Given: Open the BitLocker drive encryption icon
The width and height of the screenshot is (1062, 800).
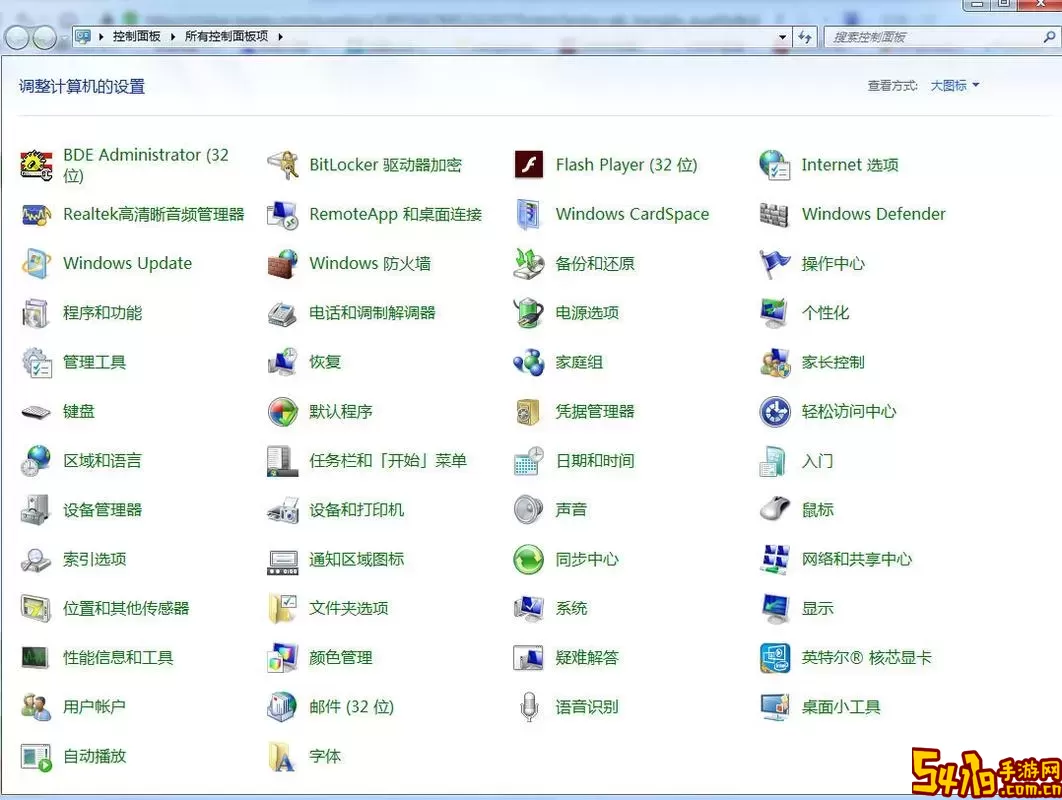Looking at the screenshot, I should (282, 165).
